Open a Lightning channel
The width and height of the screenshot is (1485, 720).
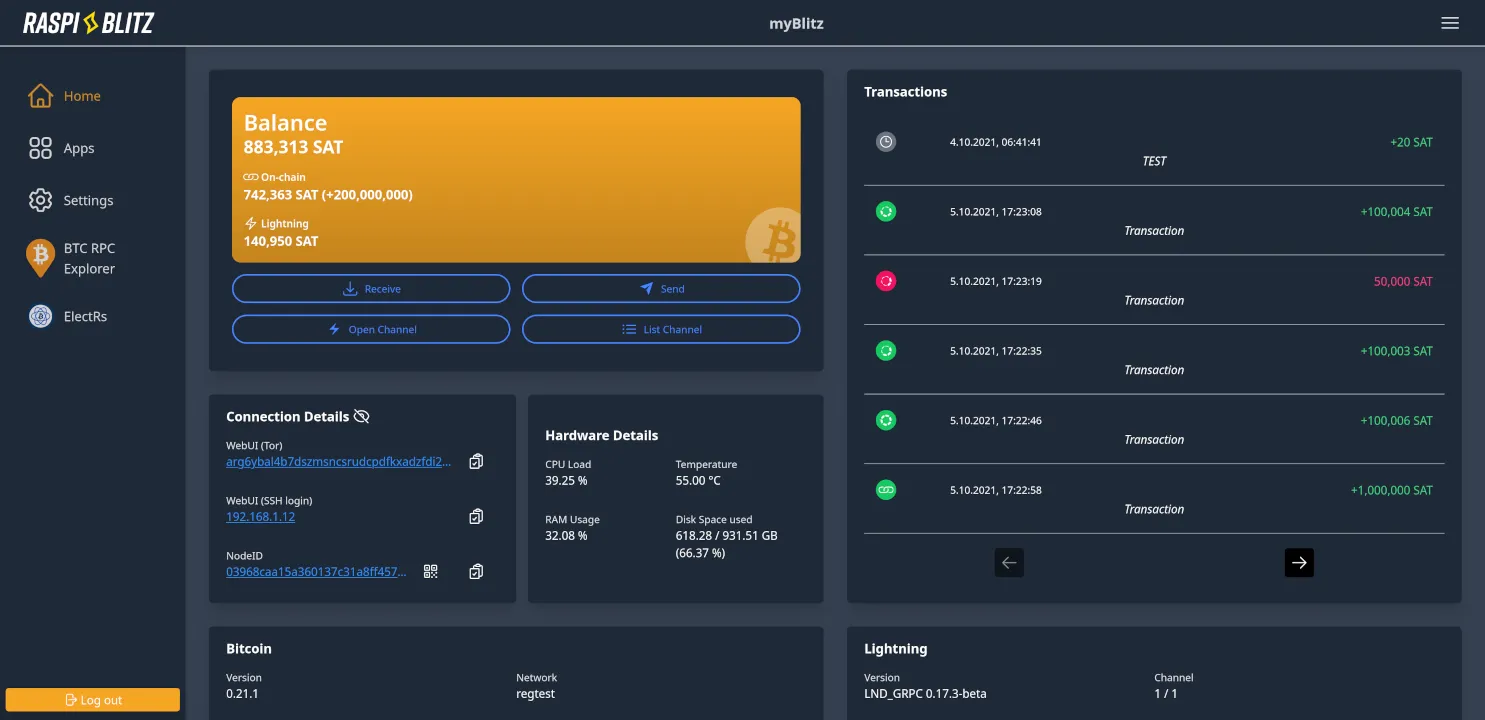click(371, 329)
